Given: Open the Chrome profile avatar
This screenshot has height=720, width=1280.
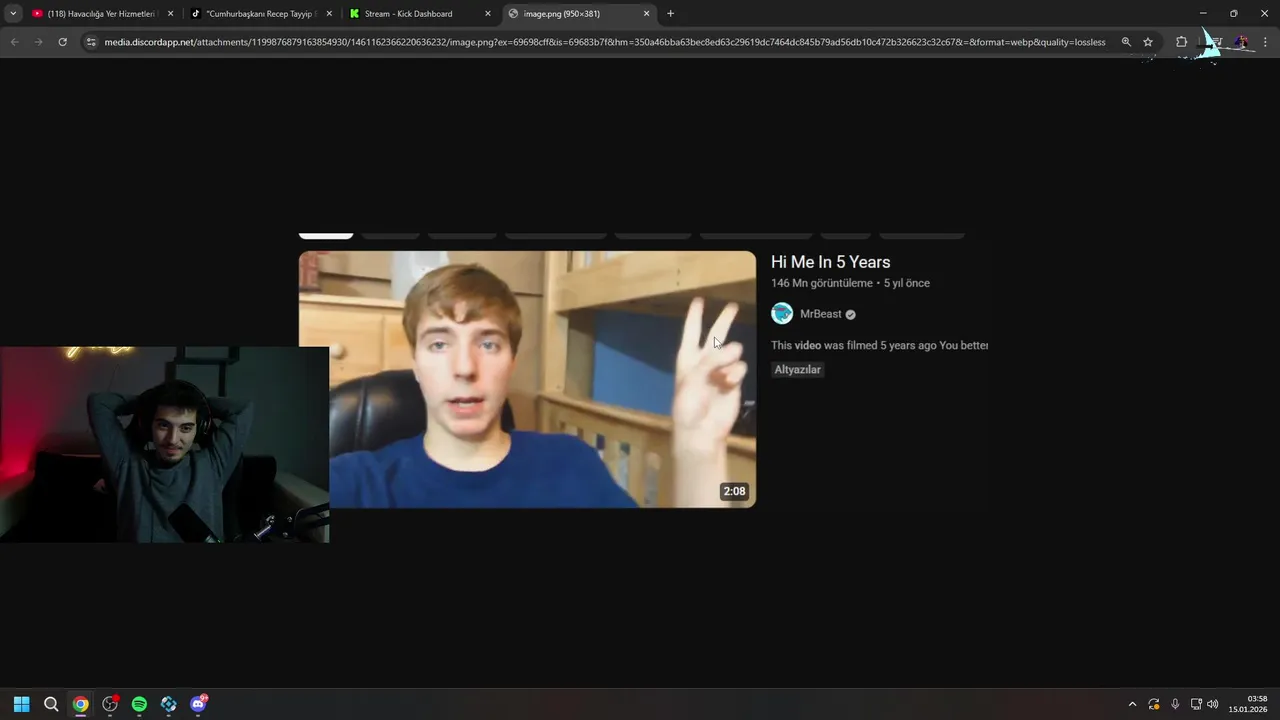Looking at the screenshot, I should tap(1241, 42).
